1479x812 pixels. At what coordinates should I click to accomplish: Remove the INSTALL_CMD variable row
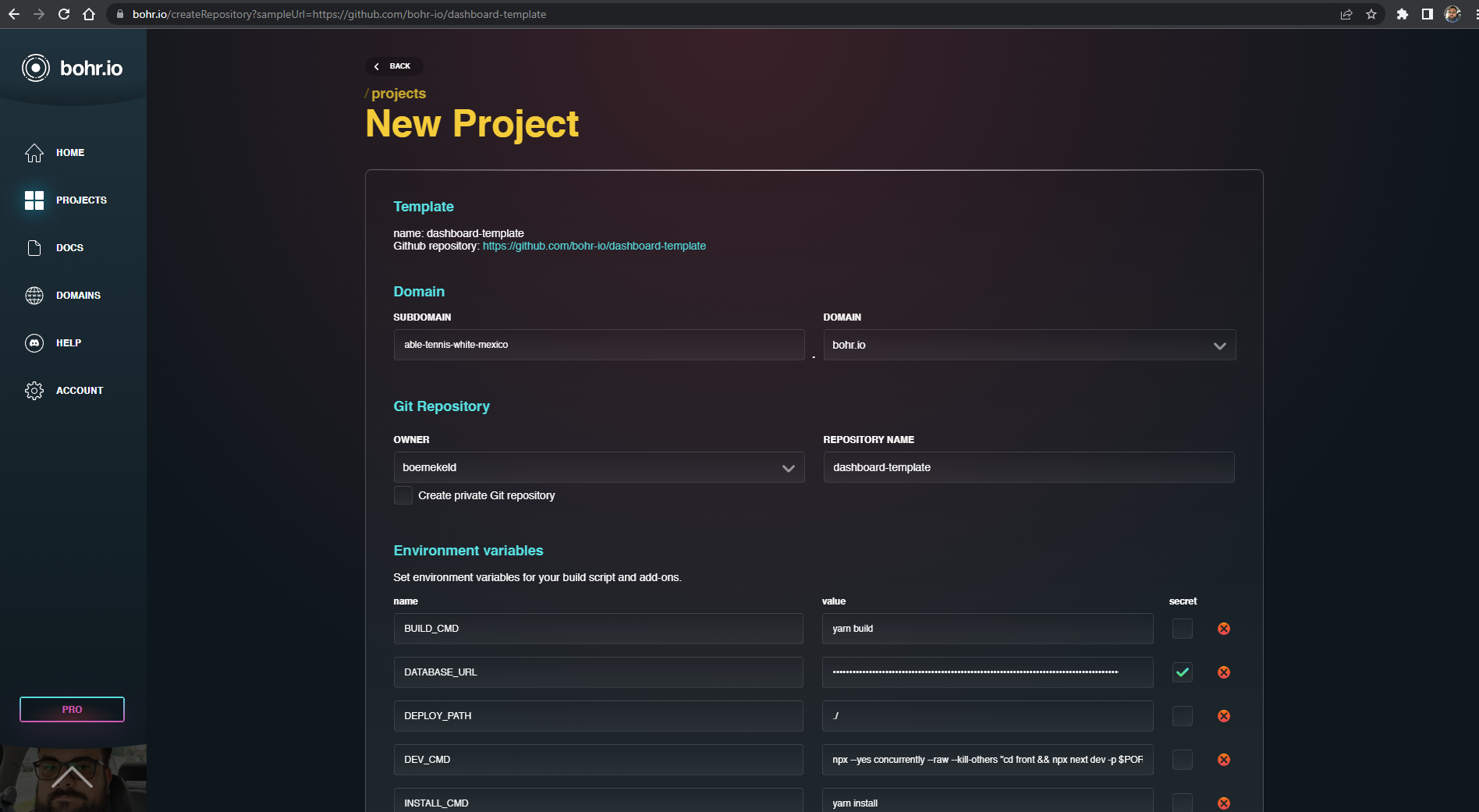(1224, 803)
